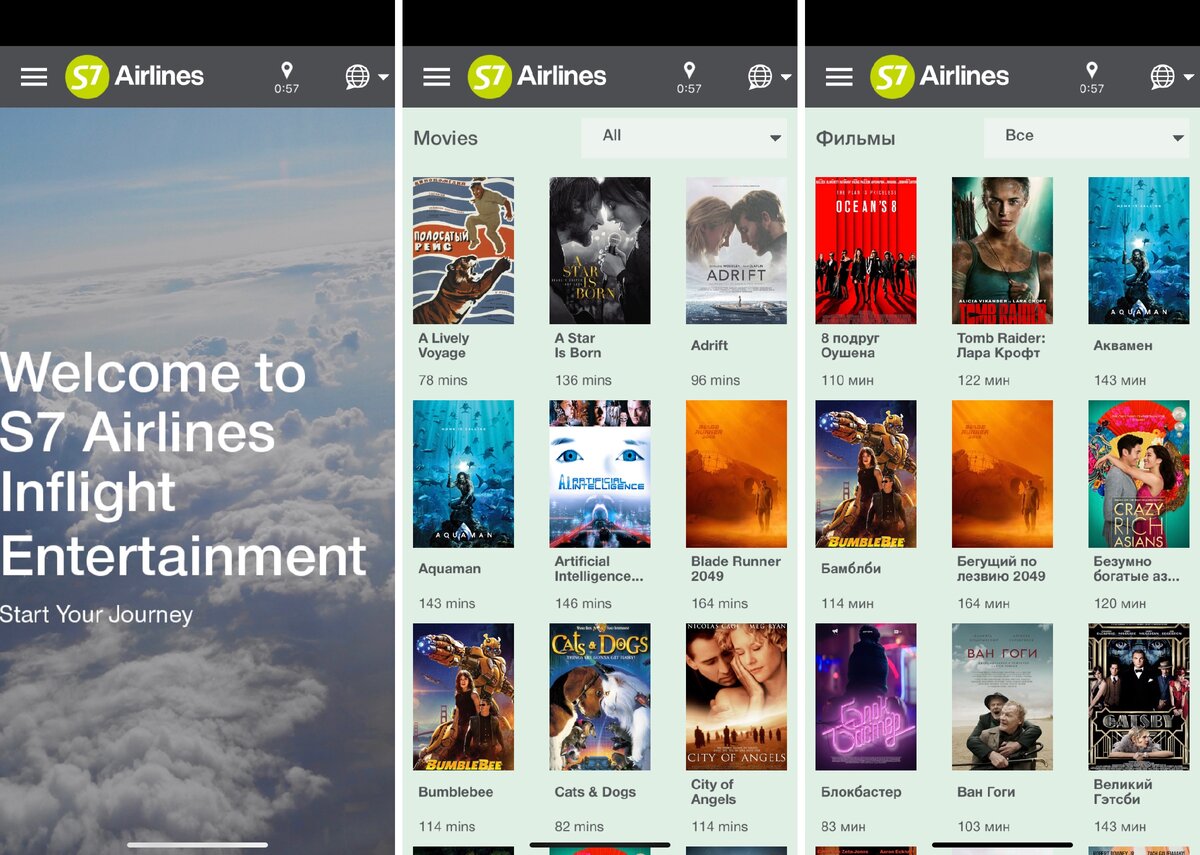Click the '122 мин' duration text
The width and height of the screenshot is (1200, 855).
(983, 380)
